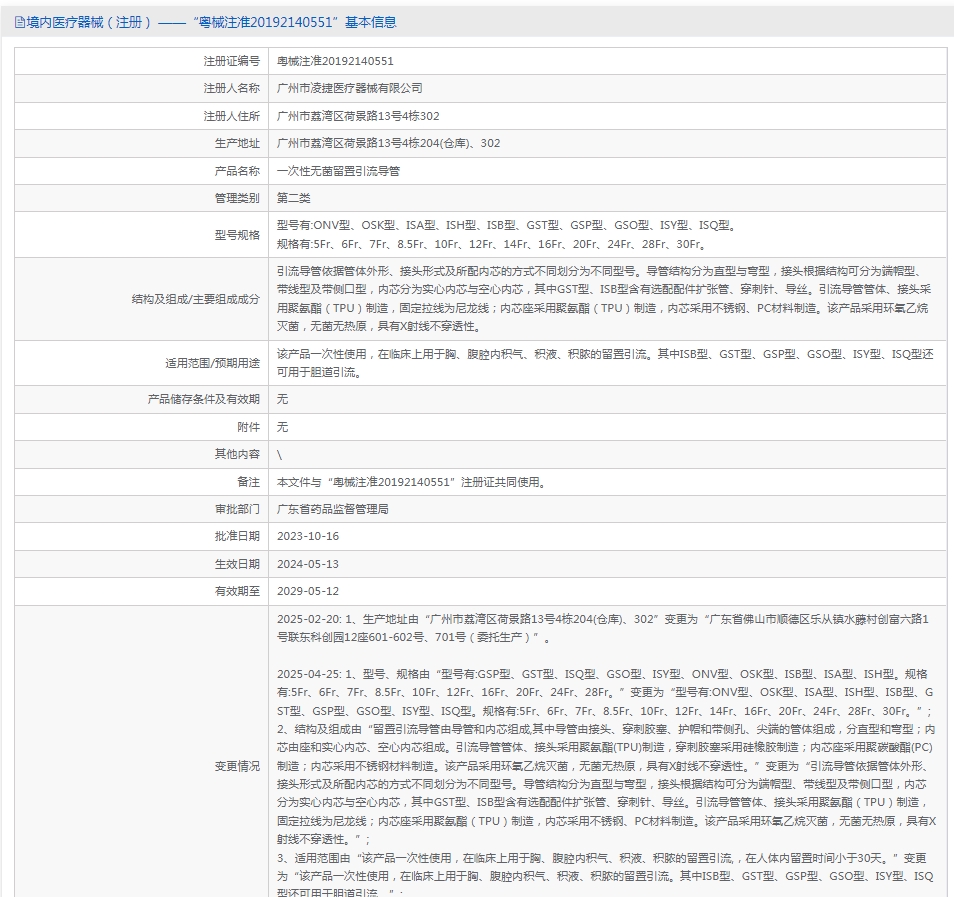
Task: Click the 备注 text about 注册证共同使用
Action: pos(413,482)
